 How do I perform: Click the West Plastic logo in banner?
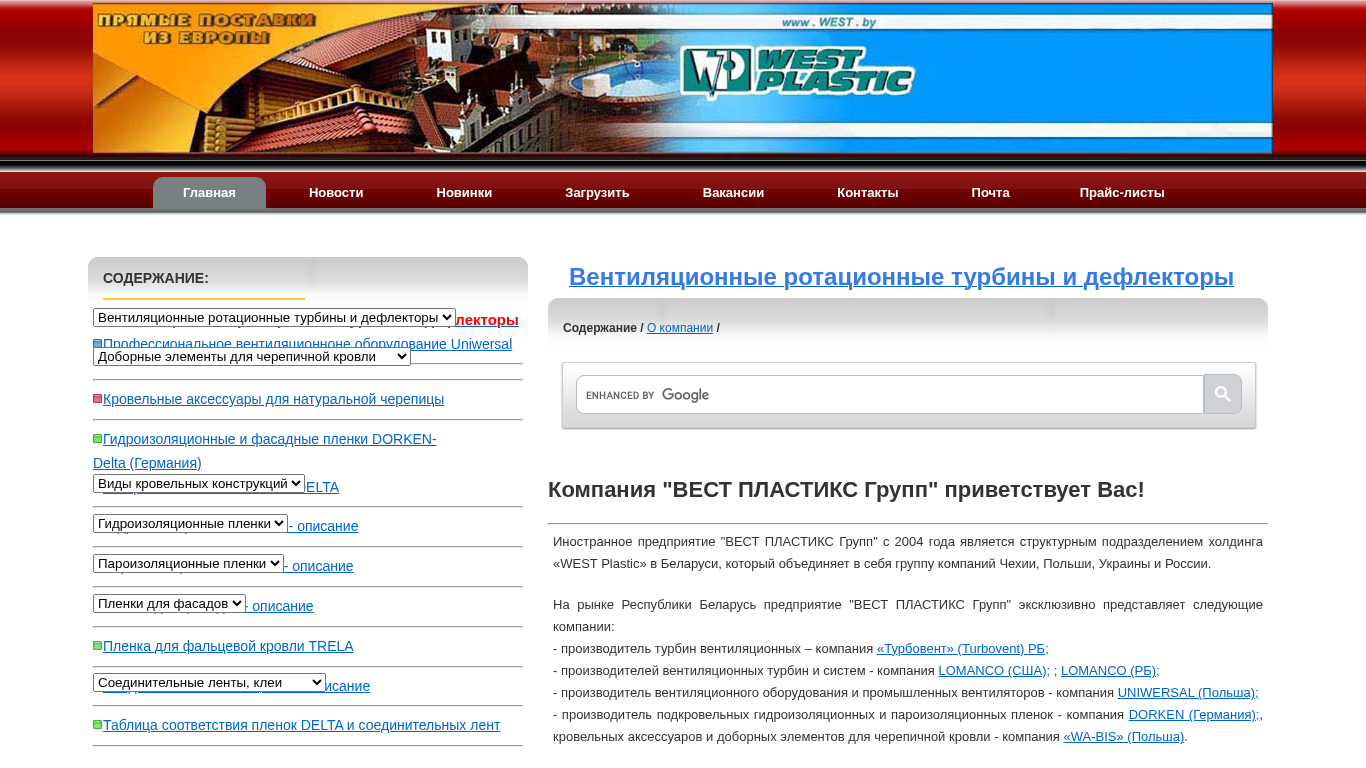tap(798, 72)
